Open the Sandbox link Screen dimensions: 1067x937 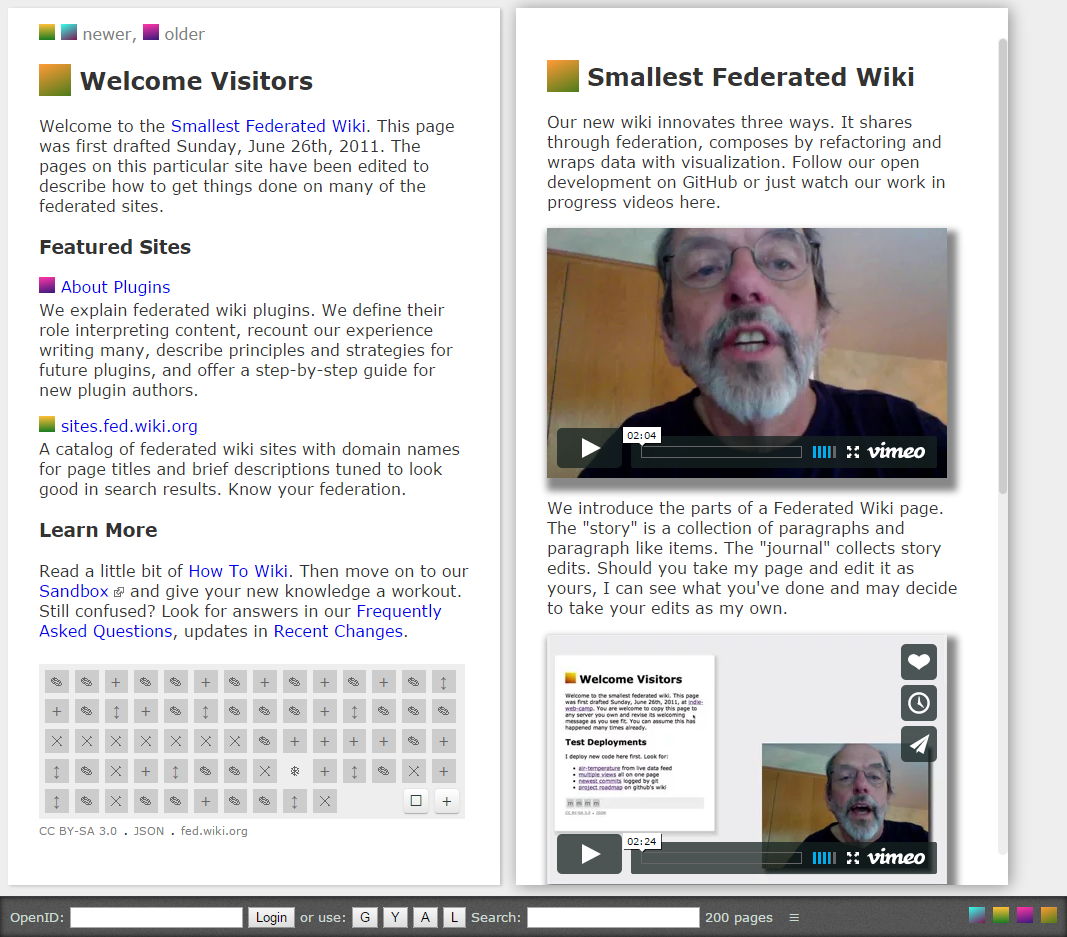(73, 591)
